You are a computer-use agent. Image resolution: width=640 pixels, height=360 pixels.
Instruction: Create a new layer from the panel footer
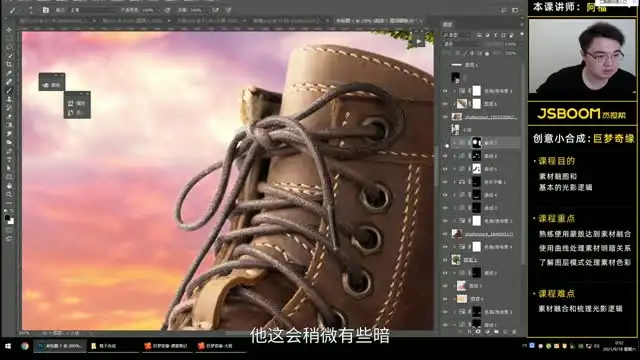coord(505,332)
